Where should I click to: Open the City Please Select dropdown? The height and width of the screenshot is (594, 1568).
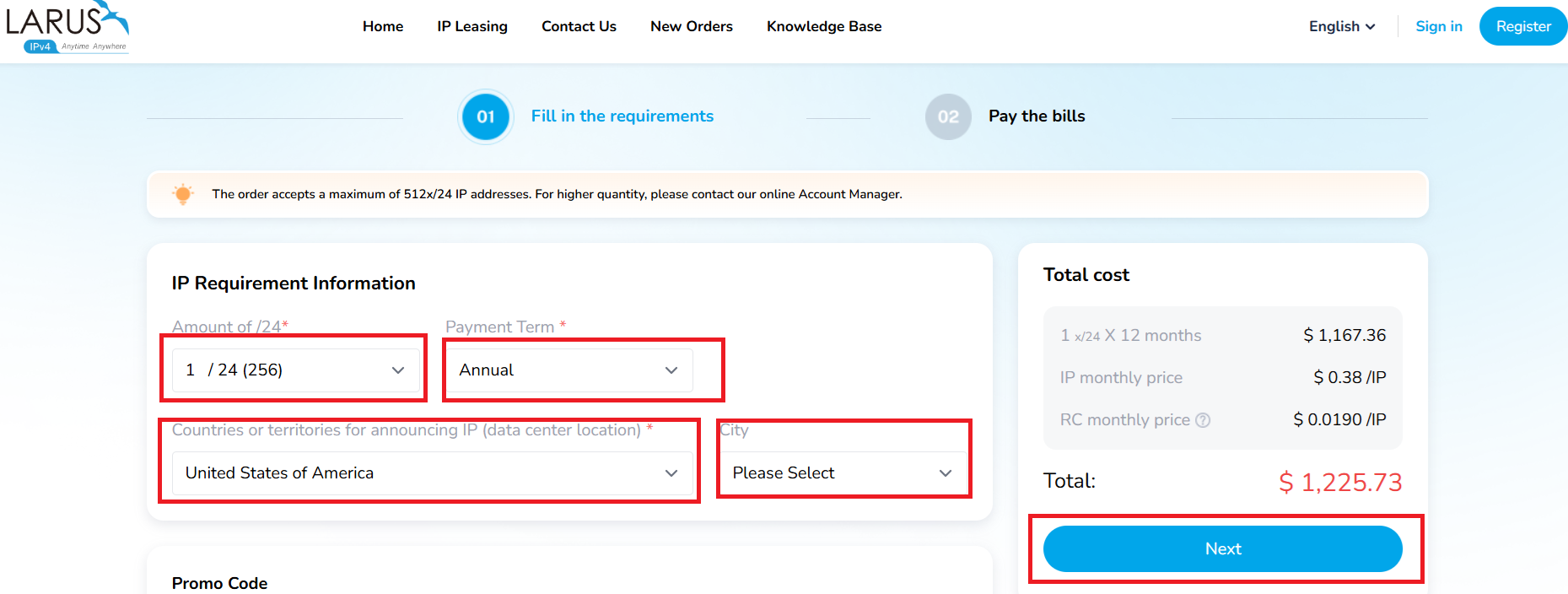click(843, 472)
